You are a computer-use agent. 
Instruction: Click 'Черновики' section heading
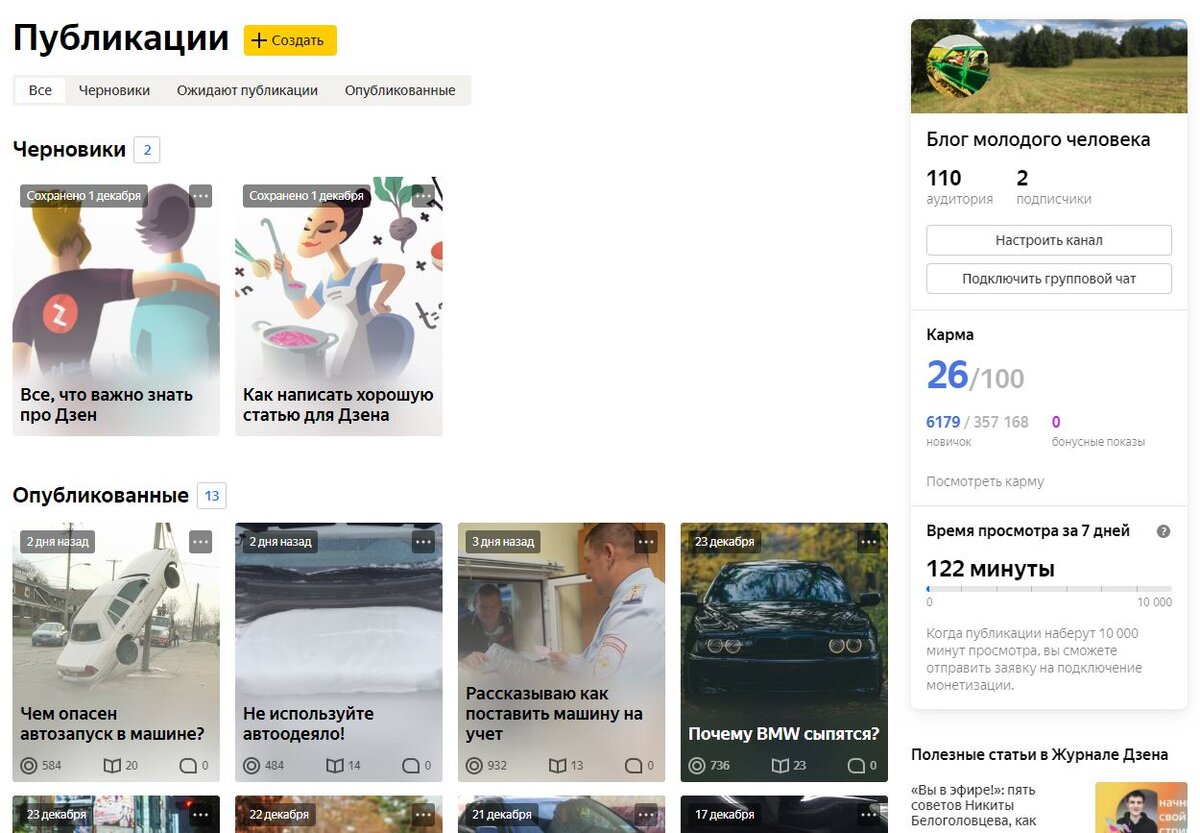[x=69, y=150]
